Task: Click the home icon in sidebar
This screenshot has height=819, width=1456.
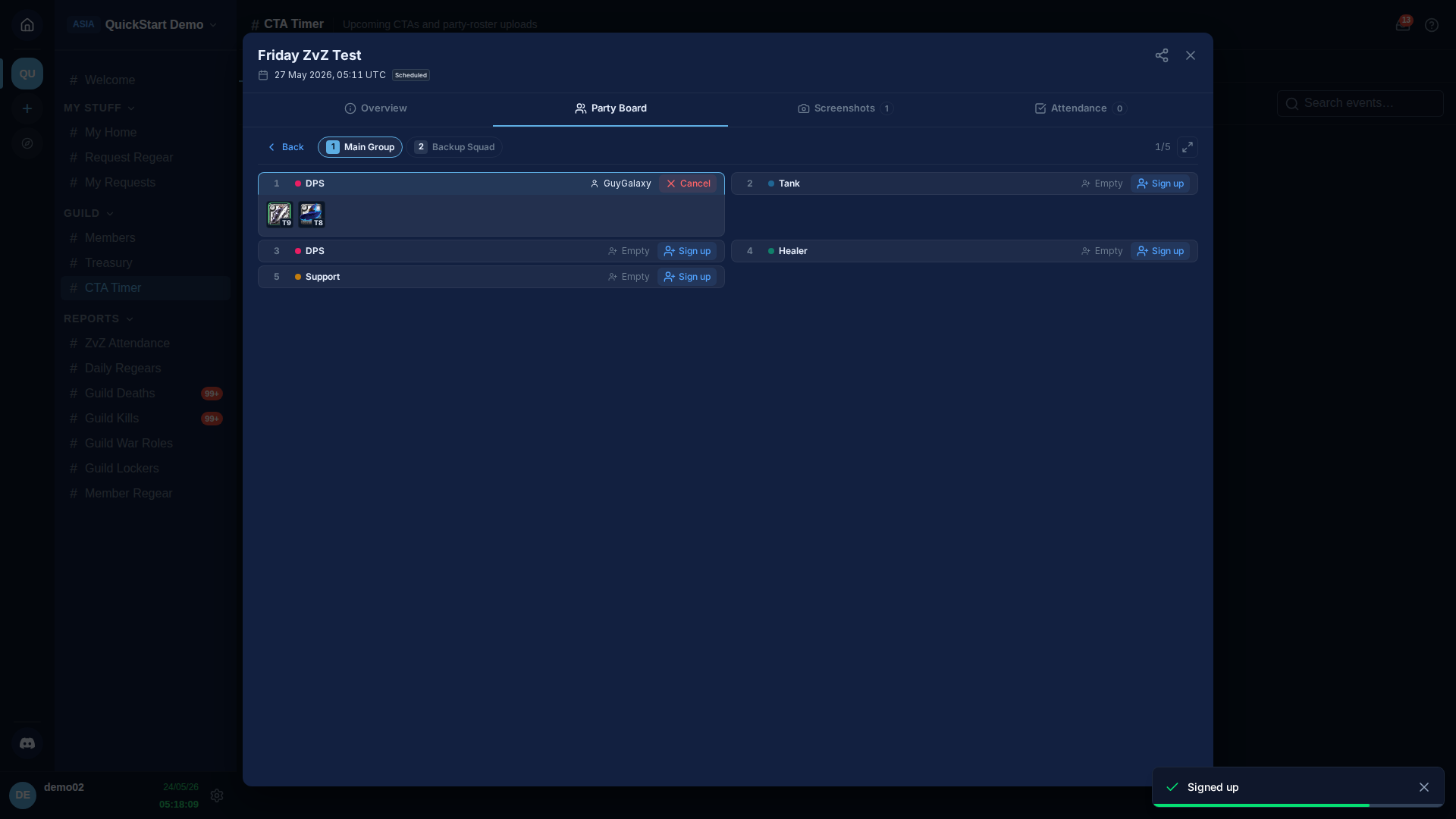Action: (27, 25)
